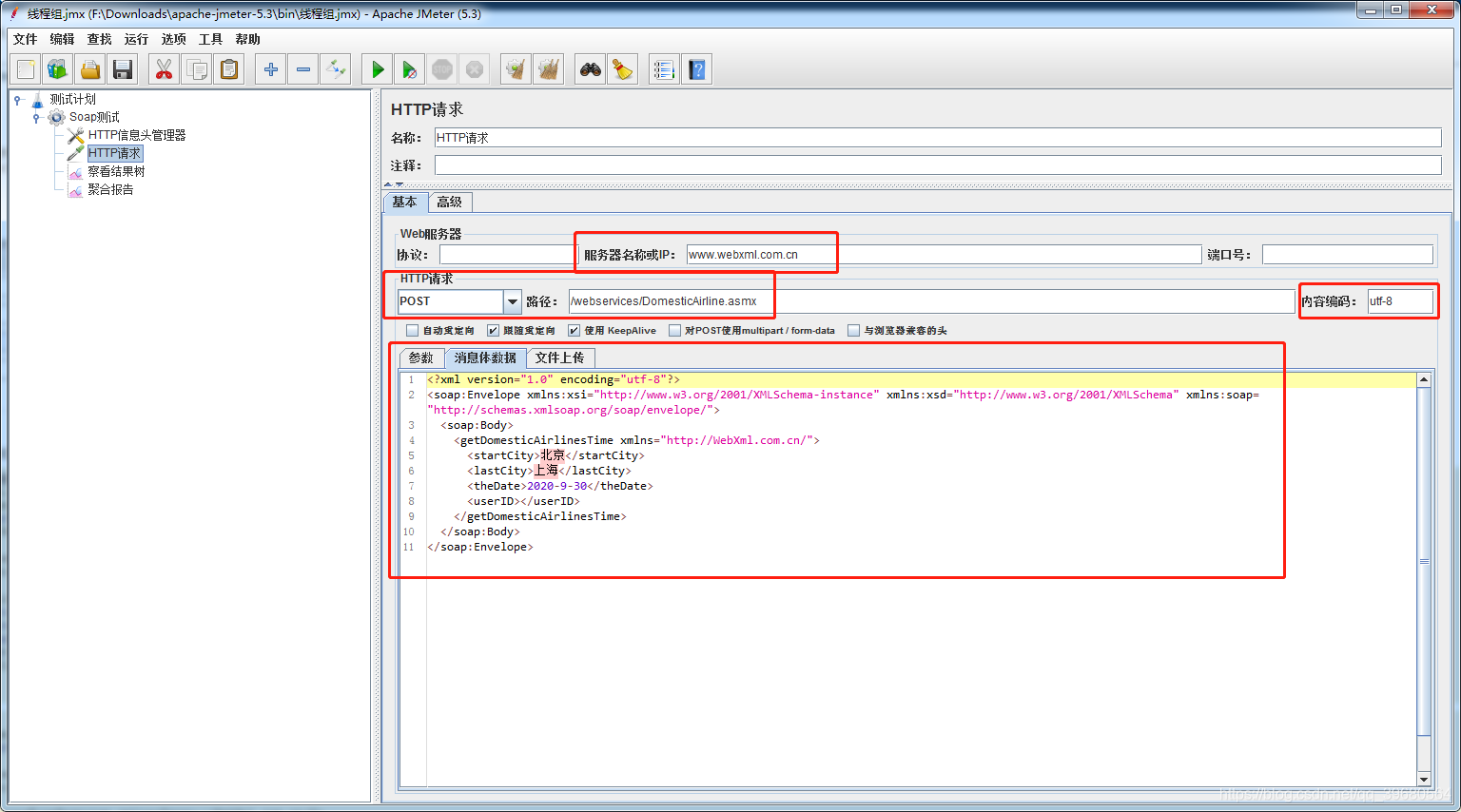
Task: Click the 协议 protocol field
Action: [508, 255]
